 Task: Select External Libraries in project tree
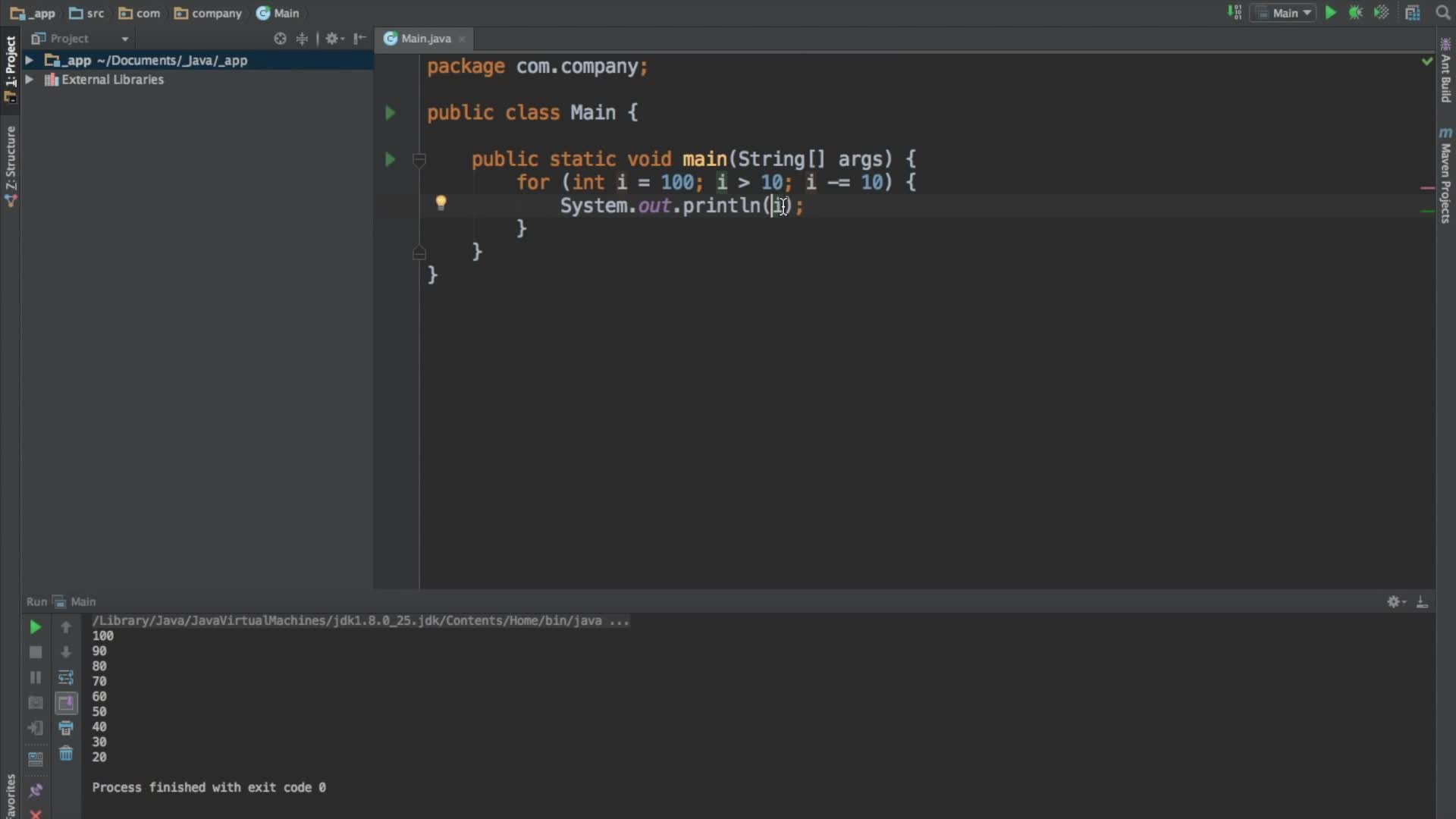[112, 80]
